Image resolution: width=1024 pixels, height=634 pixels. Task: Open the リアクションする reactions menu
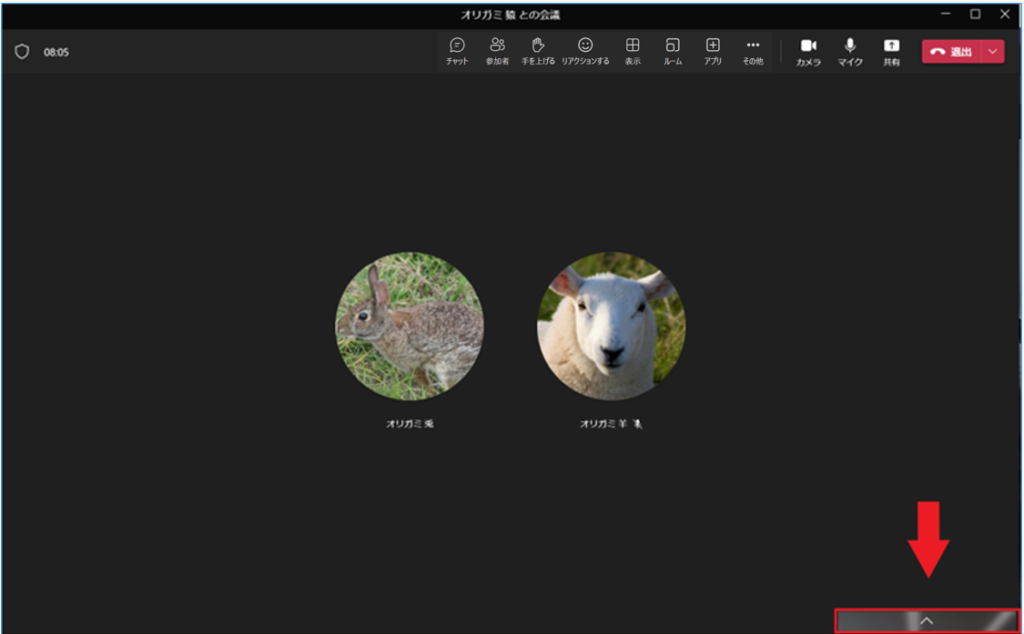coord(585,51)
